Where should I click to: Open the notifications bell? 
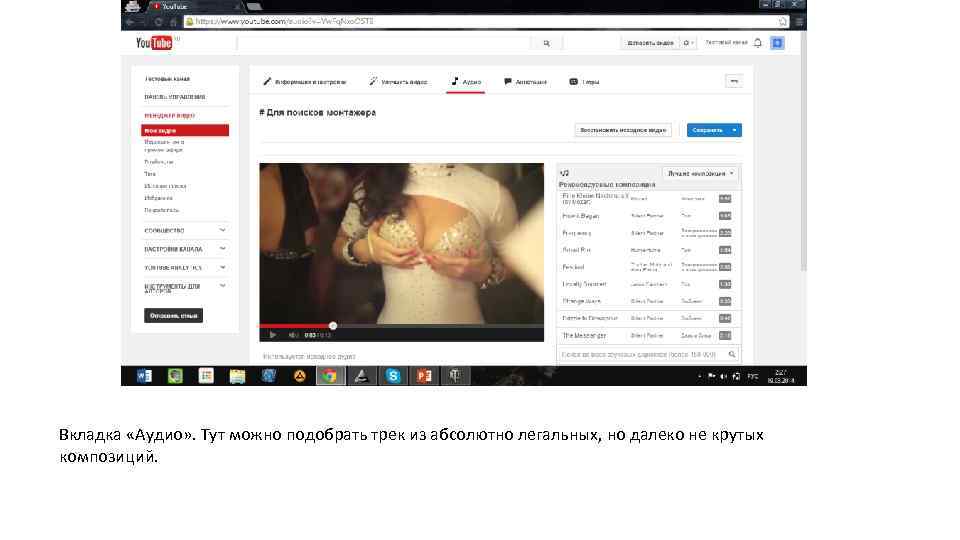758,43
